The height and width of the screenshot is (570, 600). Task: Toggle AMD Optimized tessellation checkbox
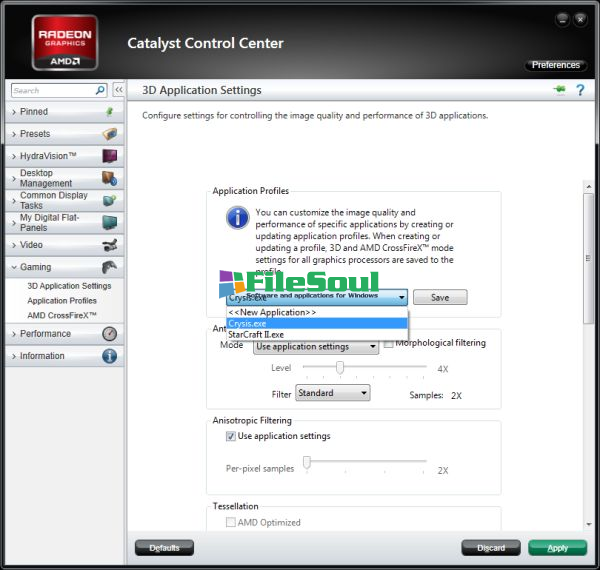tap(231, 522)
